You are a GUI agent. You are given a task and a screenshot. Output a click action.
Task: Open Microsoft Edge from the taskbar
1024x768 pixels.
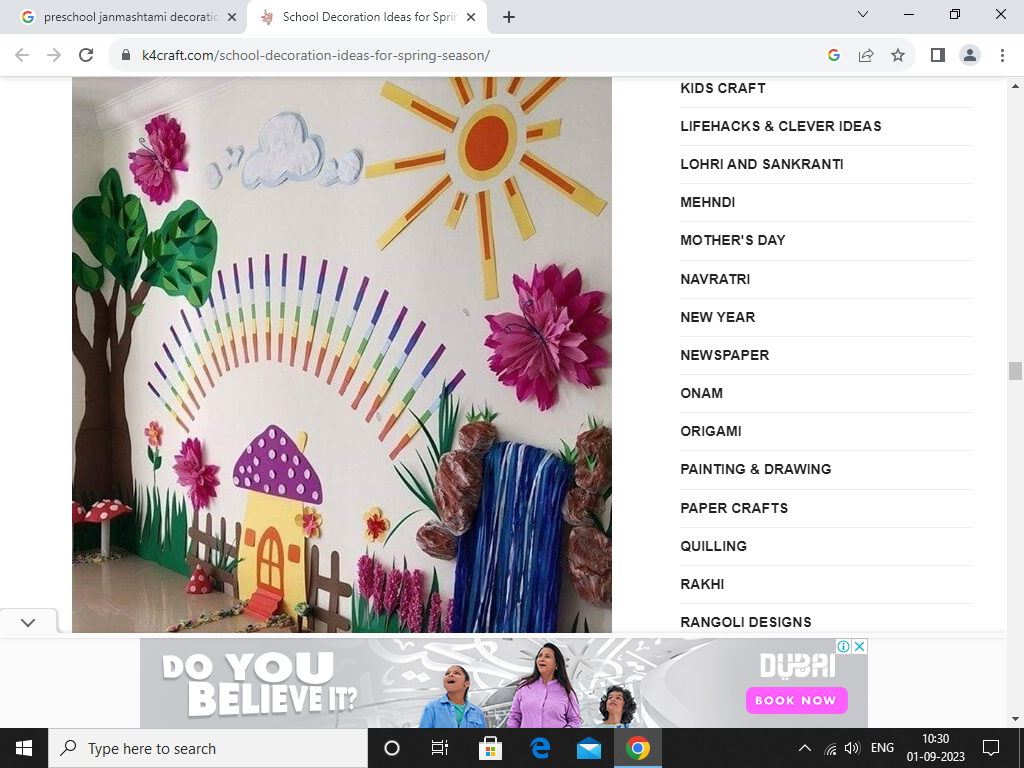540,748
